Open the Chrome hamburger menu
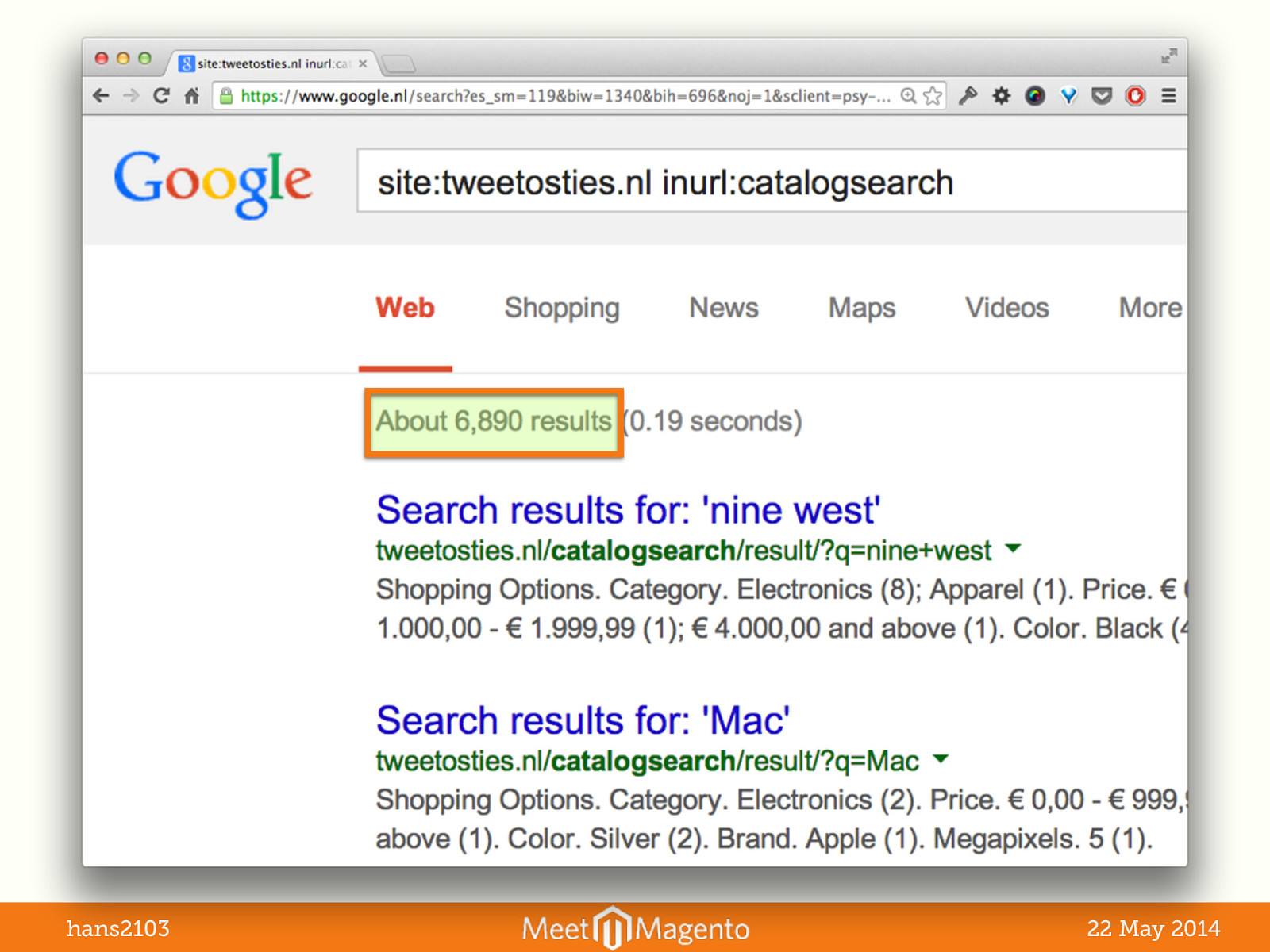Viewport: 1270px width, 952px height. [1168, 96]
